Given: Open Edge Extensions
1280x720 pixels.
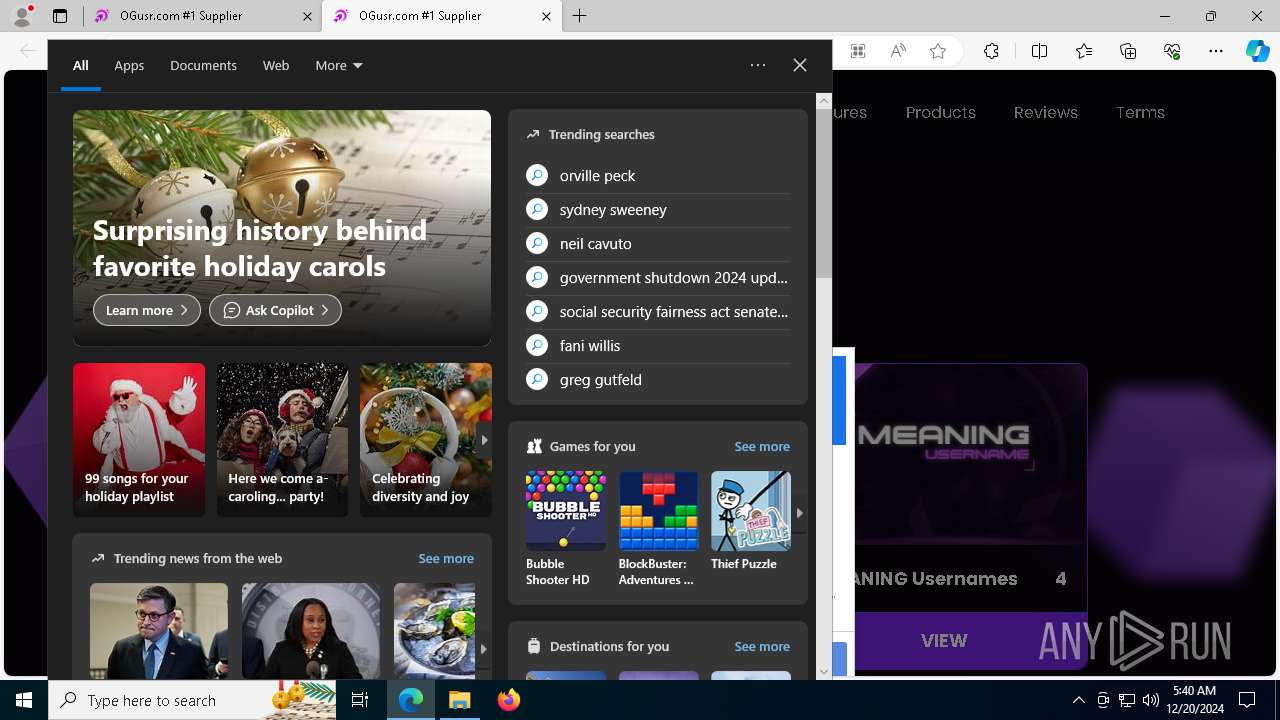Looking at the screenshot, I should (991, 51).
